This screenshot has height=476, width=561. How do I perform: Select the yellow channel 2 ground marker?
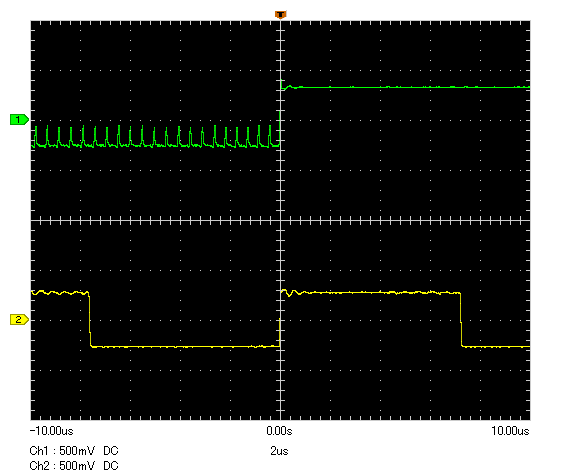(x=19, y=320)
